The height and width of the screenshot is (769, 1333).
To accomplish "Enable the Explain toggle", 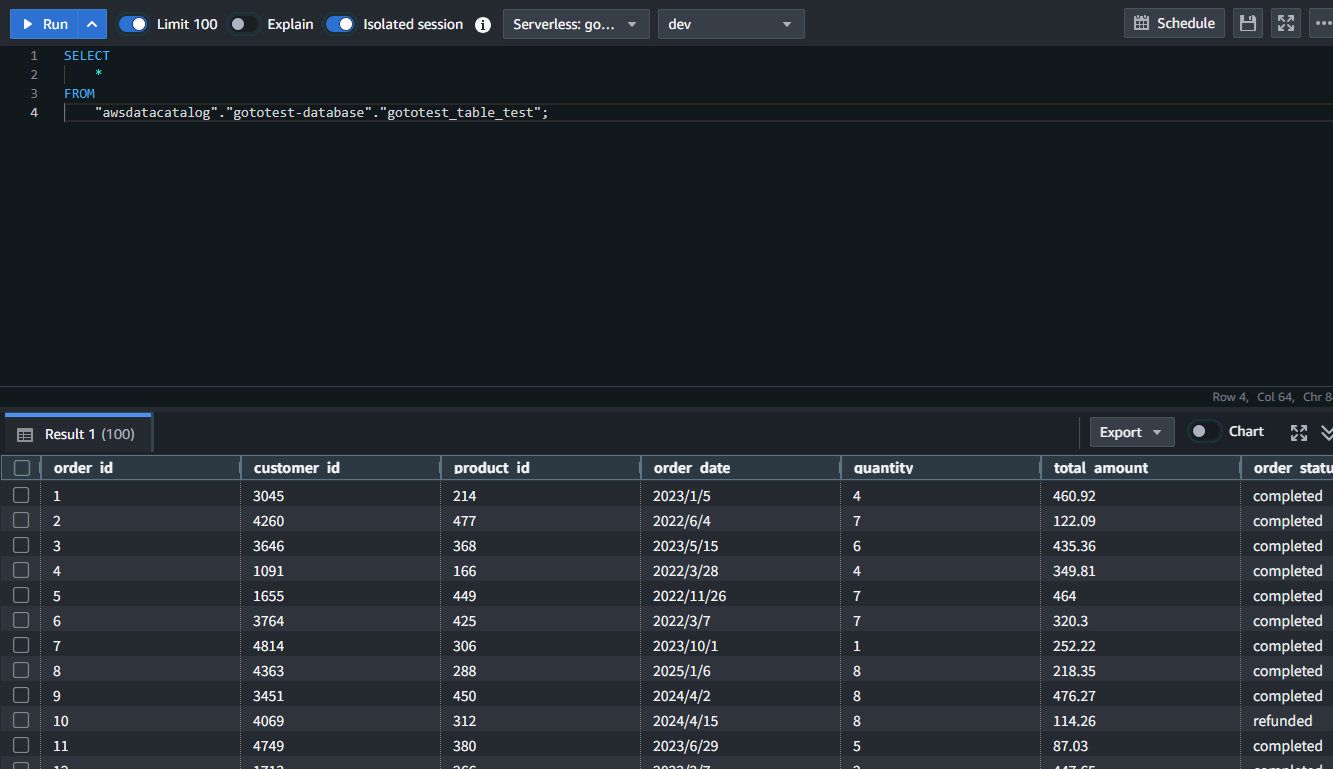I will pos(243,24).
